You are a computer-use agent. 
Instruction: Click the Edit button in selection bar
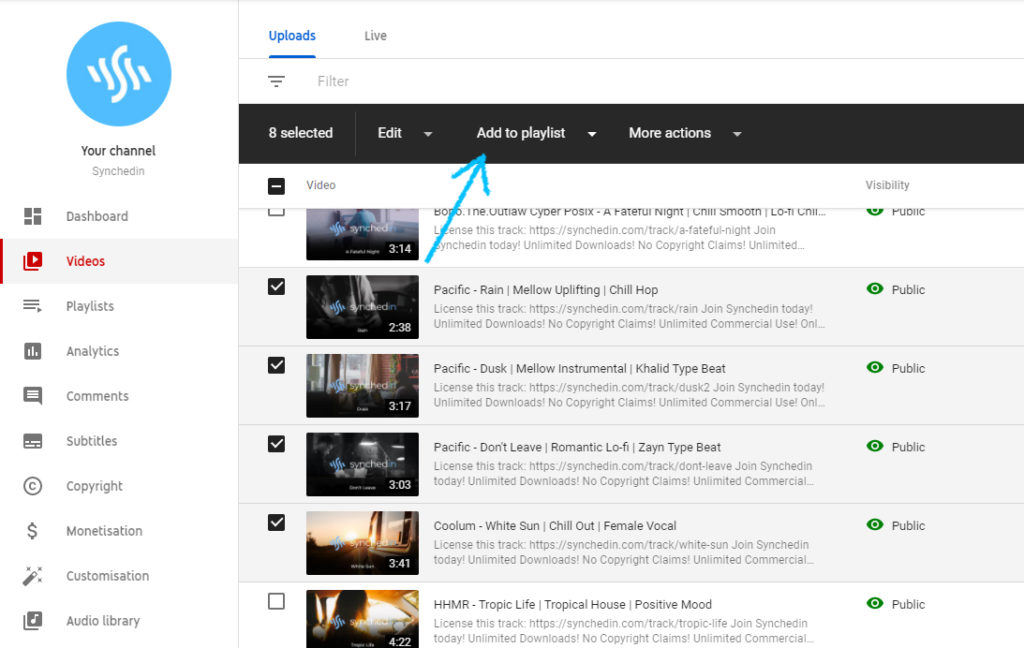pos(390,133)
